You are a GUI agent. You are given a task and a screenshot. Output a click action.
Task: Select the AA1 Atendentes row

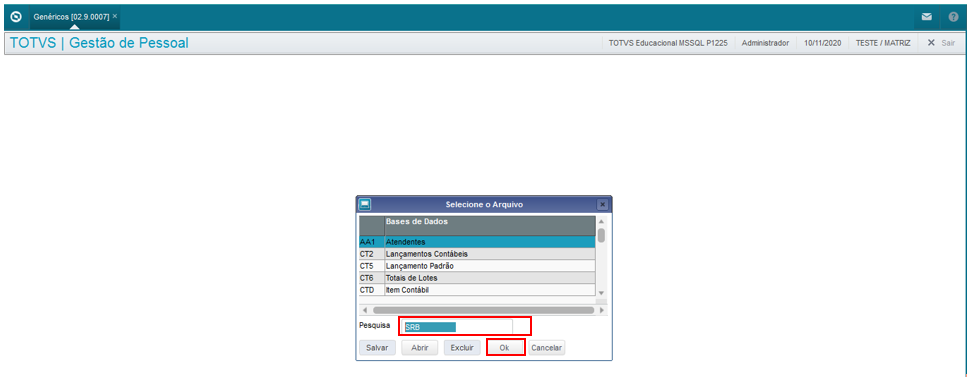[477, 241]
